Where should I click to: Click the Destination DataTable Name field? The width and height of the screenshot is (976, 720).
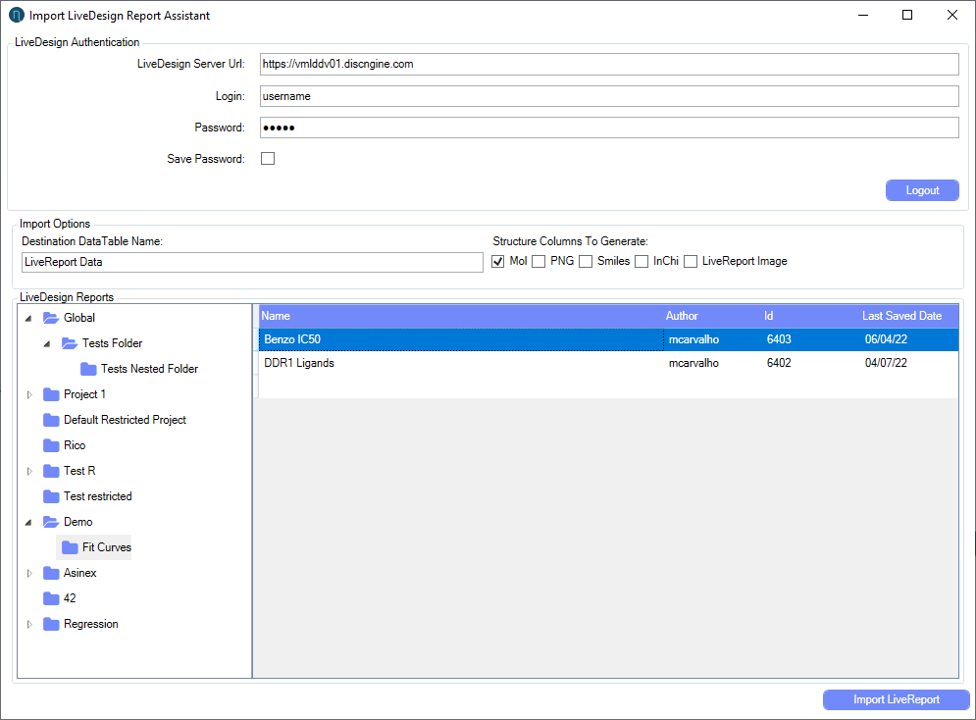tap(252, 262)
